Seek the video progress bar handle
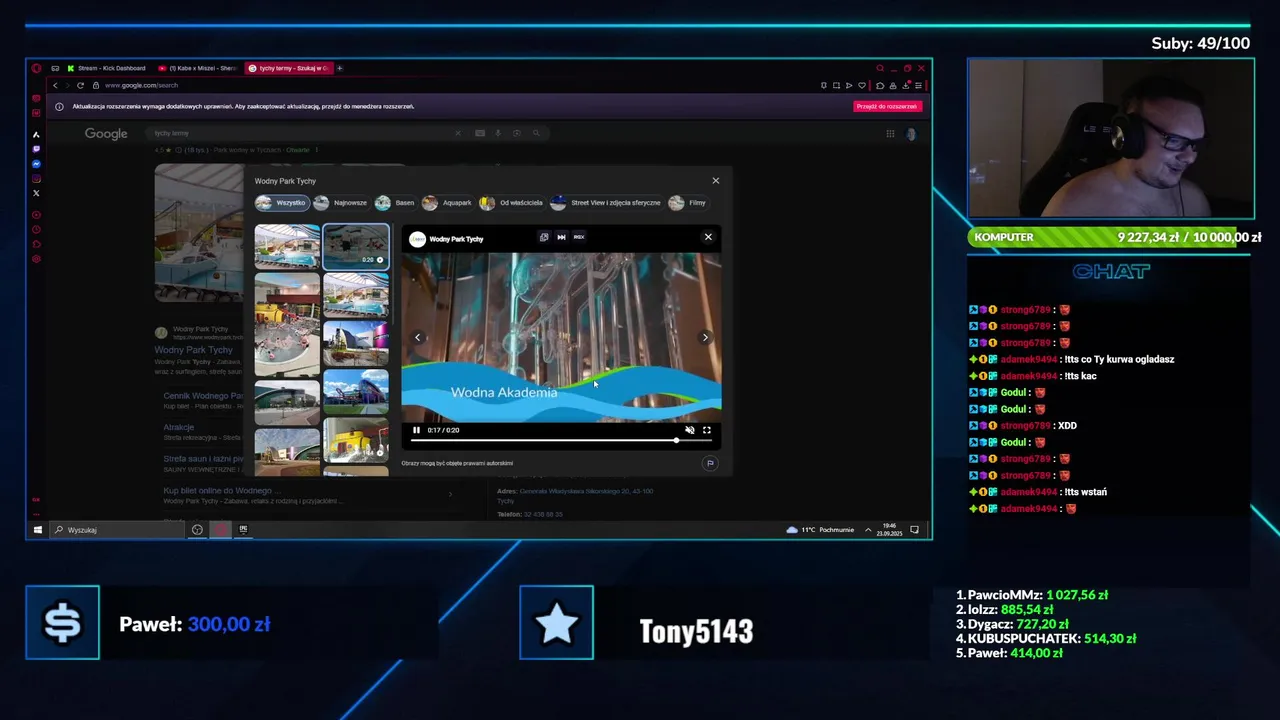Image resolution: width=1280 pixels, height=720 pixels. (x=676, y=440)
